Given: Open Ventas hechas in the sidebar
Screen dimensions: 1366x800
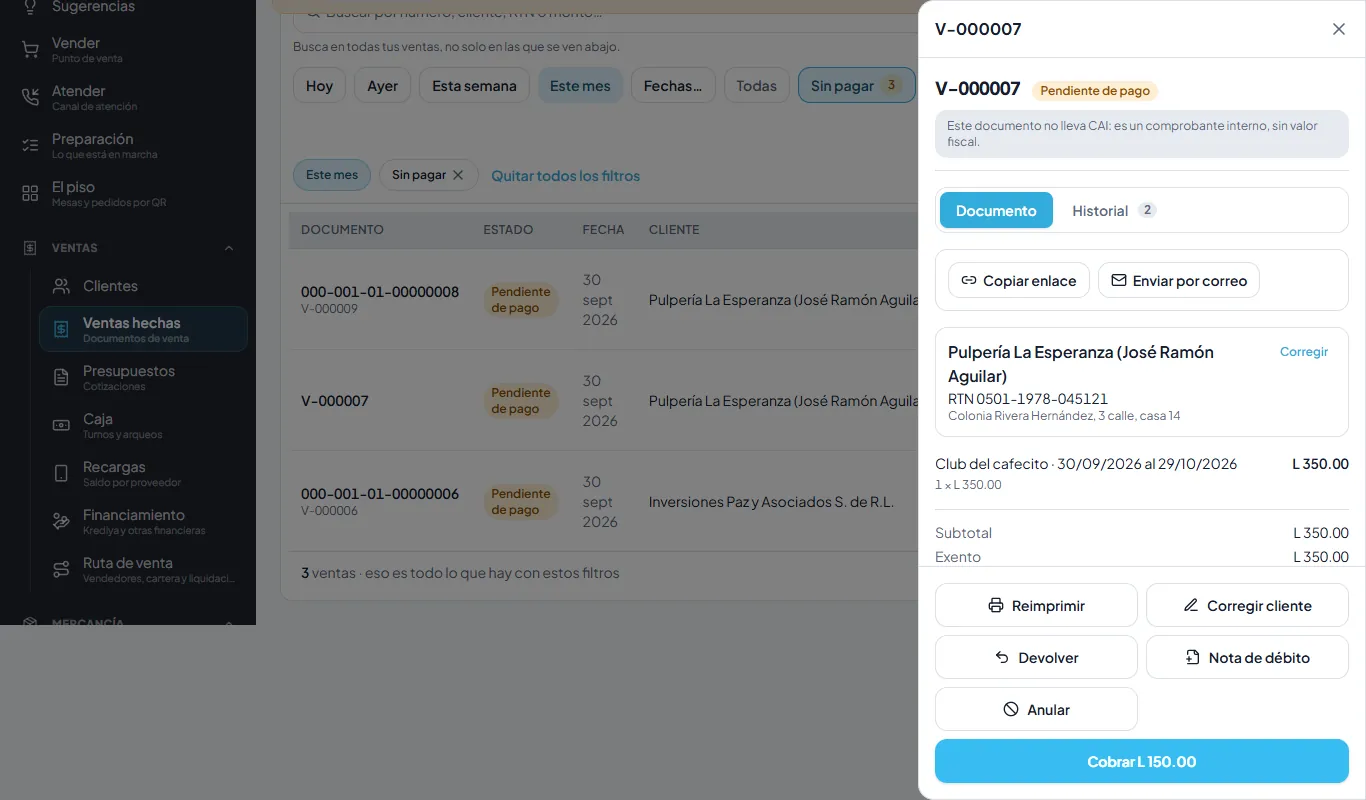Looking at the screenshot, I should click(x=143, y=329).
